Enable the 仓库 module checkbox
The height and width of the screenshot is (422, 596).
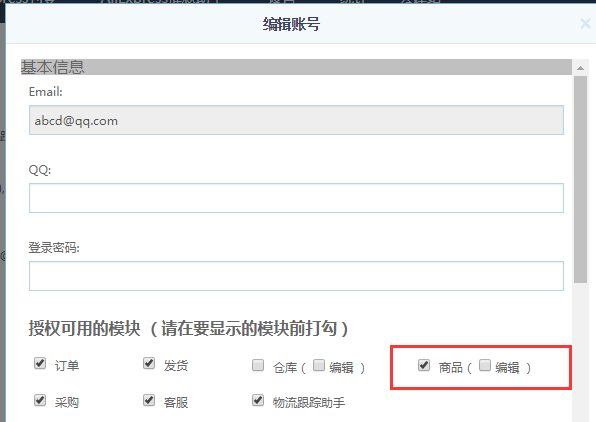[258, 365]
